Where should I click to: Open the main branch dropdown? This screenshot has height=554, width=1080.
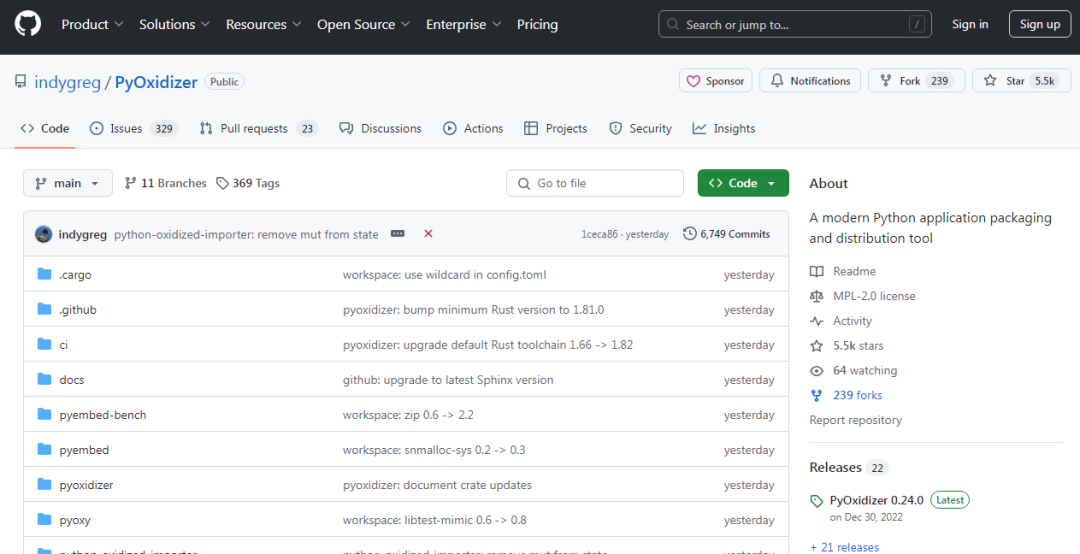coord(68,183)
